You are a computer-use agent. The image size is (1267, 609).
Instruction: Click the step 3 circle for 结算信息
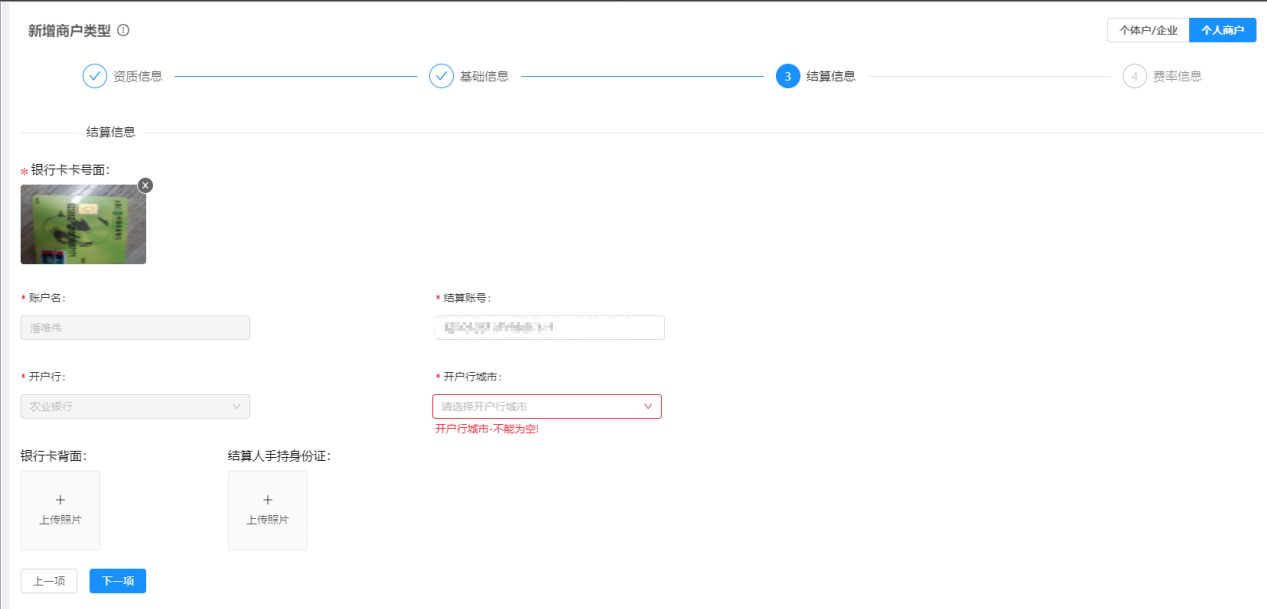click(x=789, y=75)
